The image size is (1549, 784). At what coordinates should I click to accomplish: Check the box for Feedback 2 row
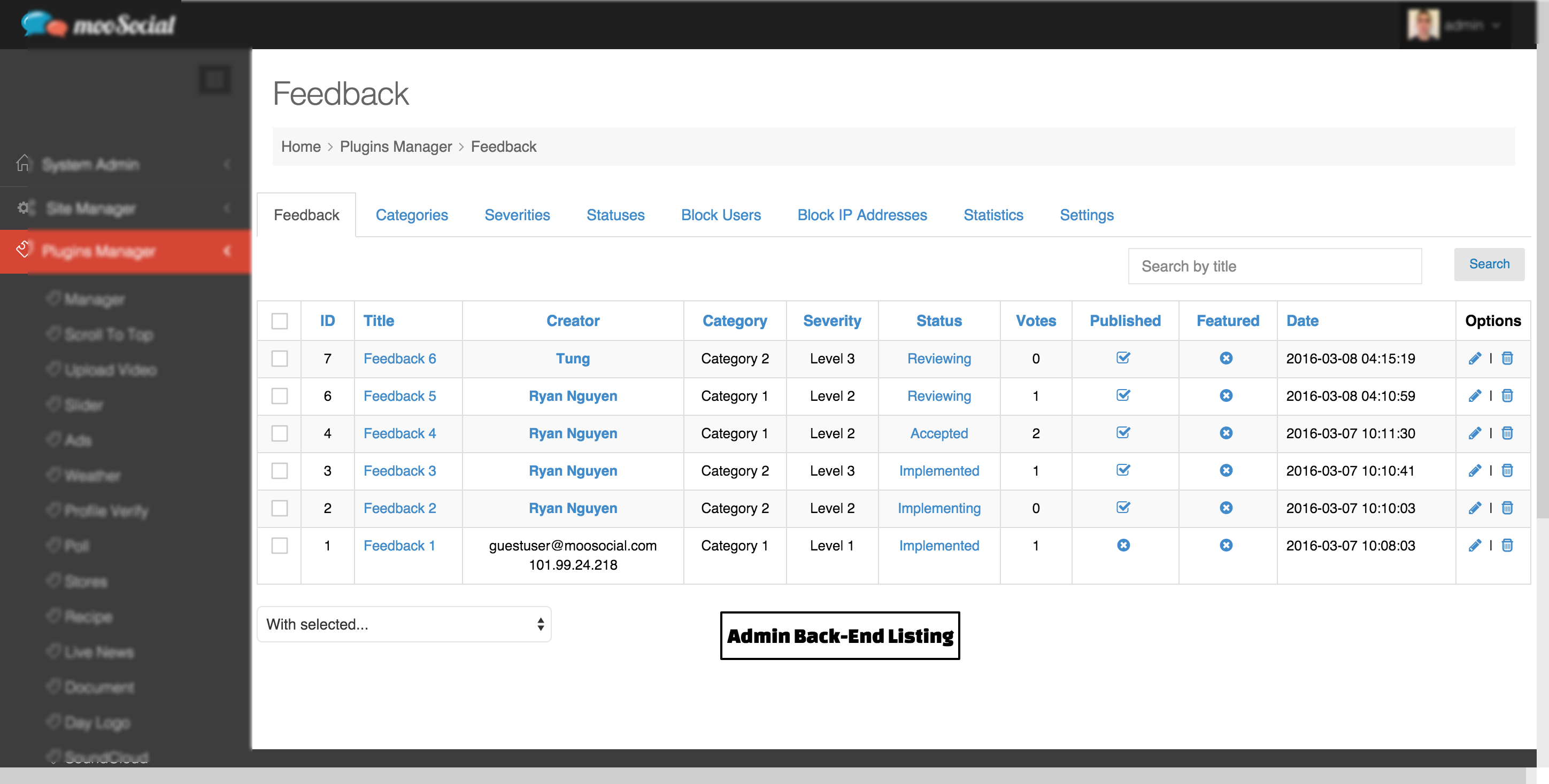point(279,508)
